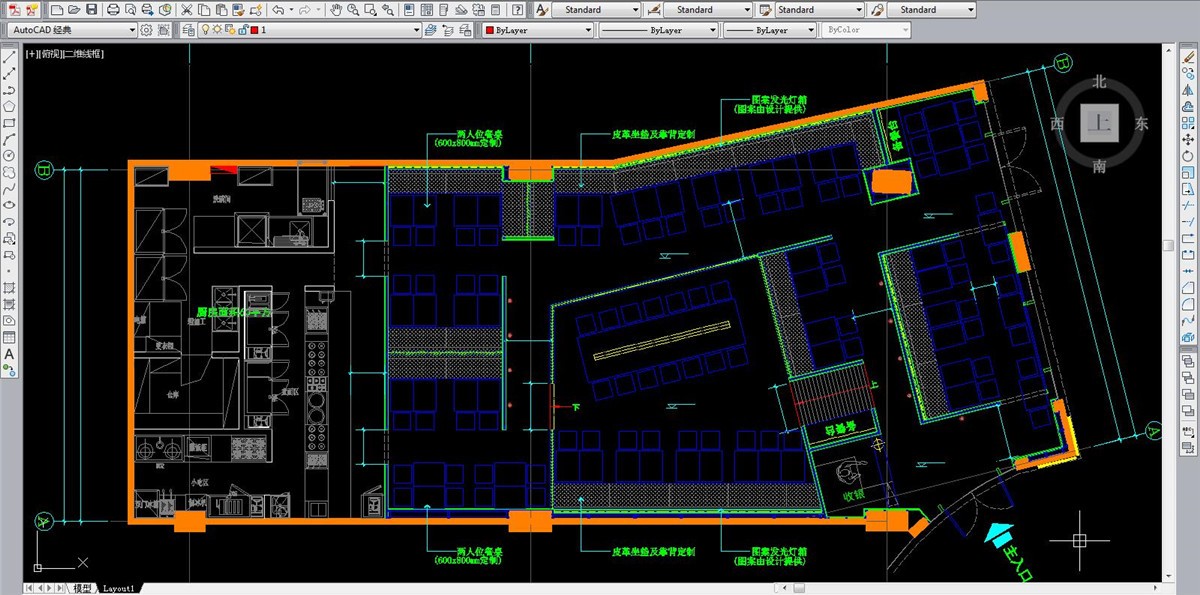Viewport: 1200px width, 595px height.
Task: Switch to the Layout1 tab
Action: [x=118, y=589]
